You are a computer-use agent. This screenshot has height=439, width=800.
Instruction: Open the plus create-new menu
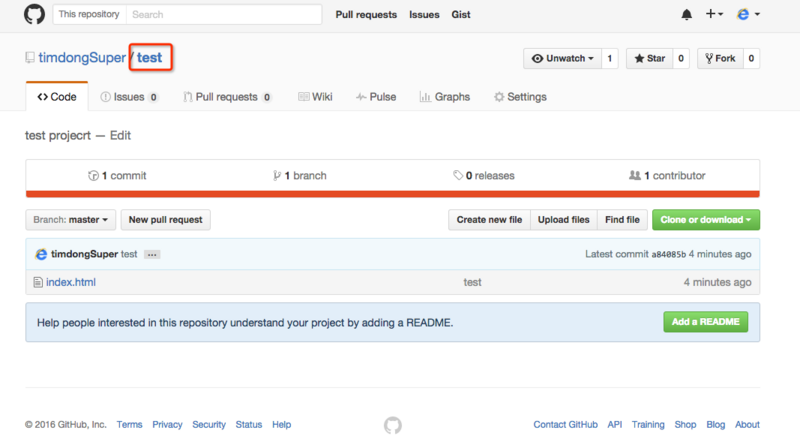click(x=714, y=14)
